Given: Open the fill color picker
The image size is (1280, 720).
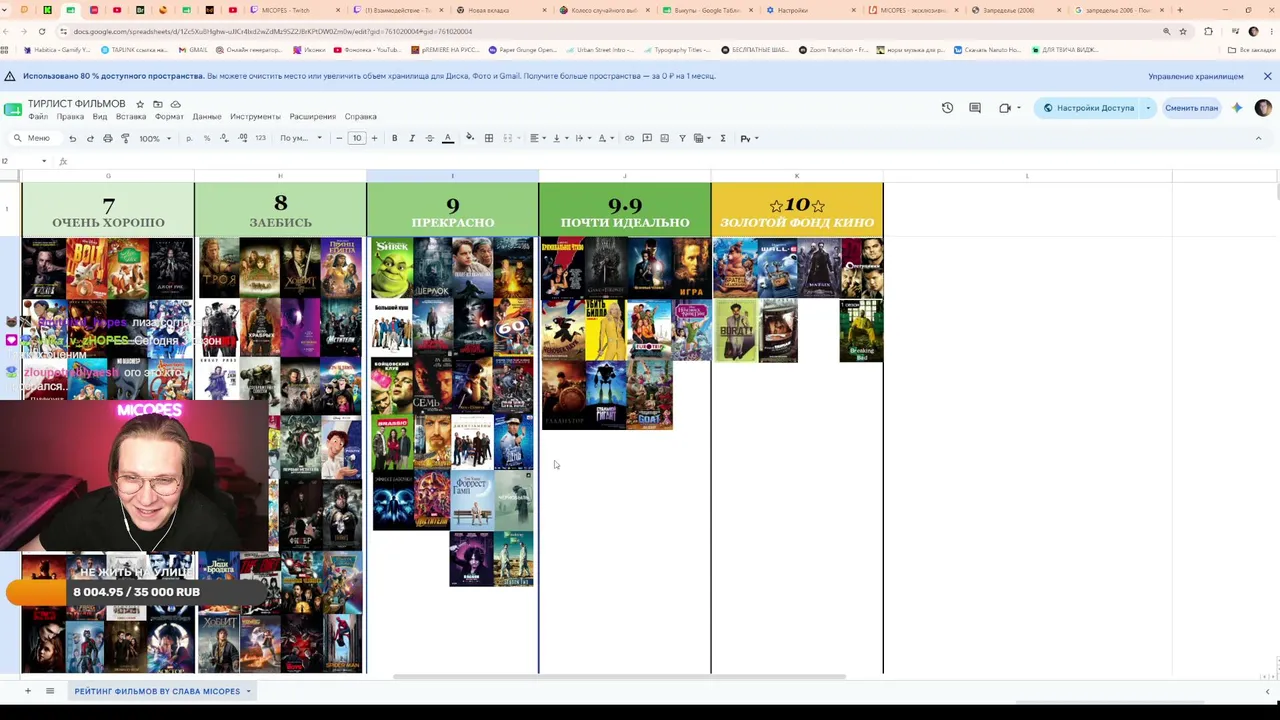Looking at the screenshot, I should click(x=470, y=138).
